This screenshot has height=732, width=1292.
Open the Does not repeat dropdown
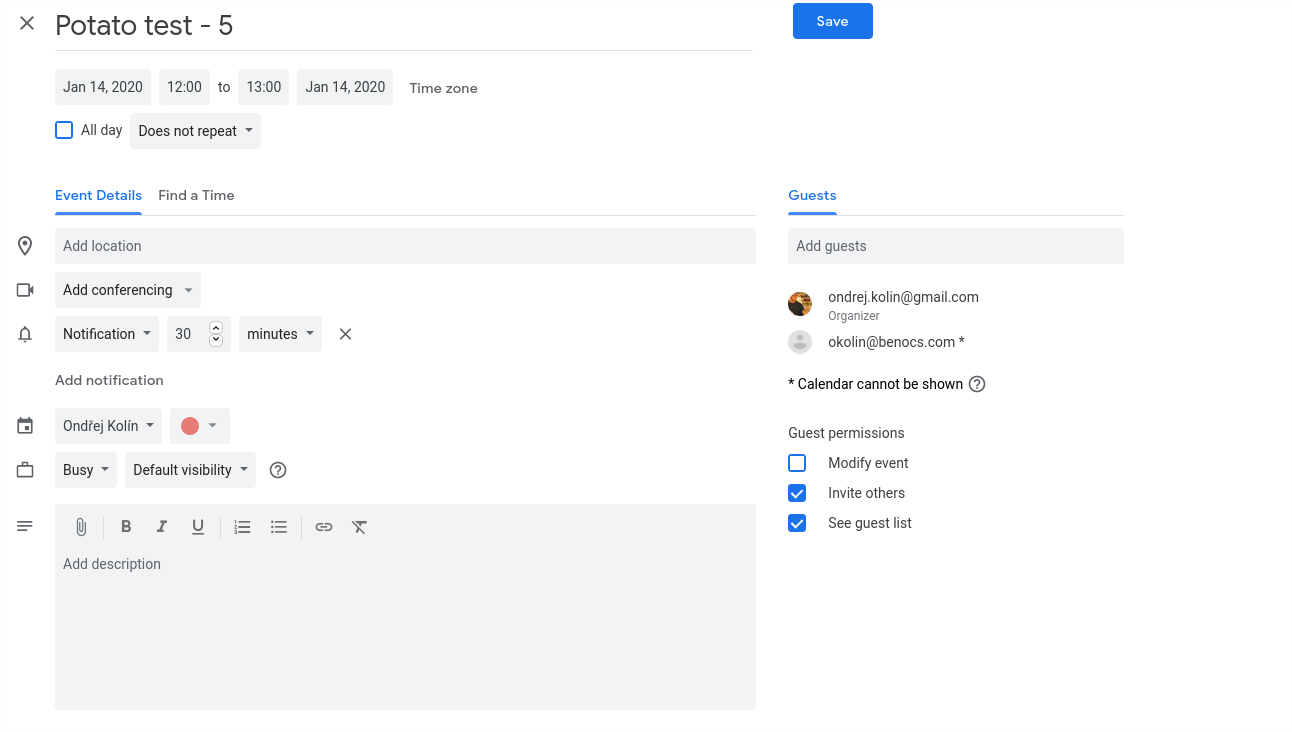click(195, 131)
